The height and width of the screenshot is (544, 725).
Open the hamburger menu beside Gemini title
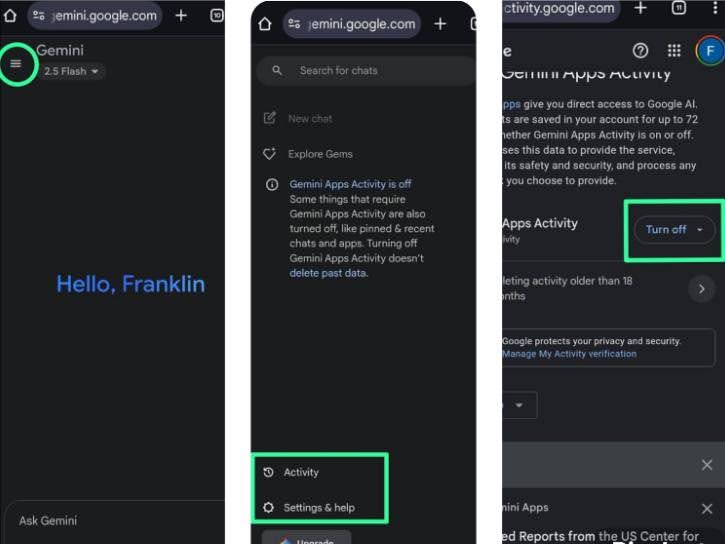tap(16, 64)
